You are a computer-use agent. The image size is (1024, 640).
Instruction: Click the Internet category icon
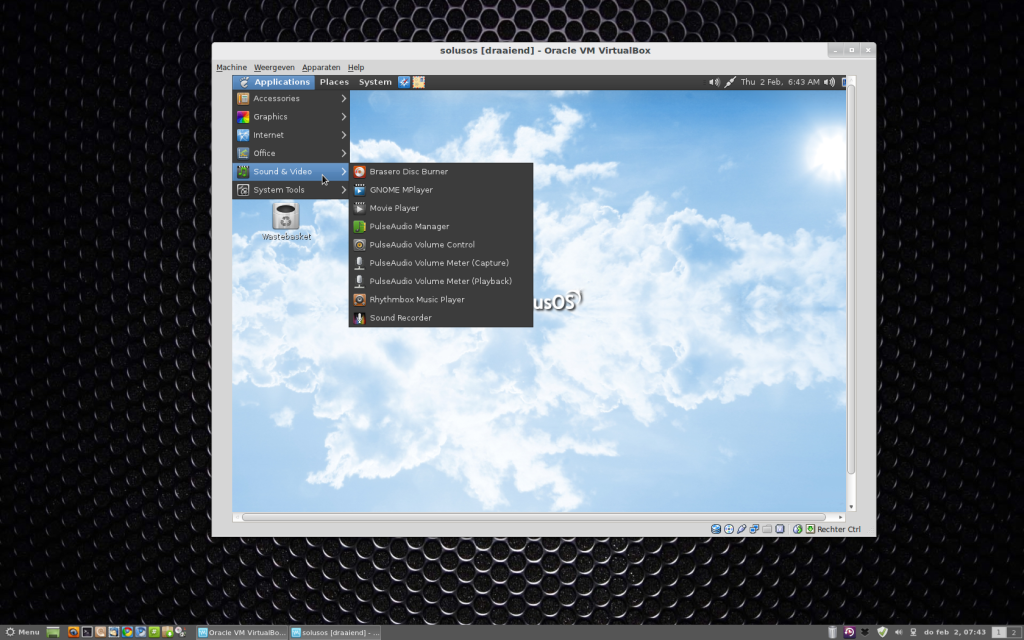click(243, 135)
